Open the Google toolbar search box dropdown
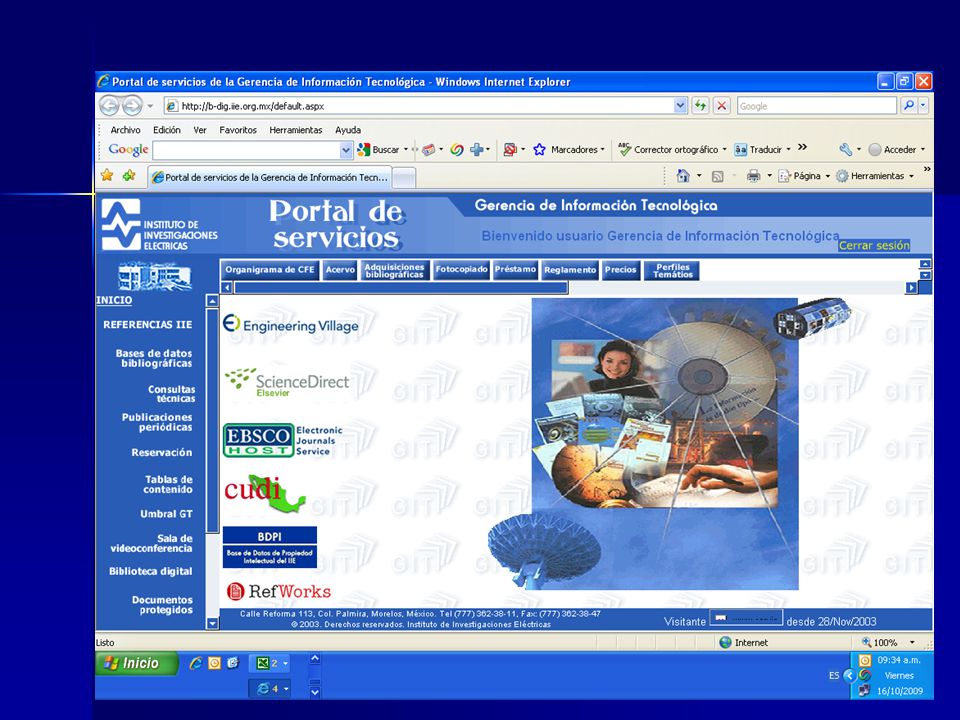The height and width of the screenshot is (720, 960). (346, 149)
